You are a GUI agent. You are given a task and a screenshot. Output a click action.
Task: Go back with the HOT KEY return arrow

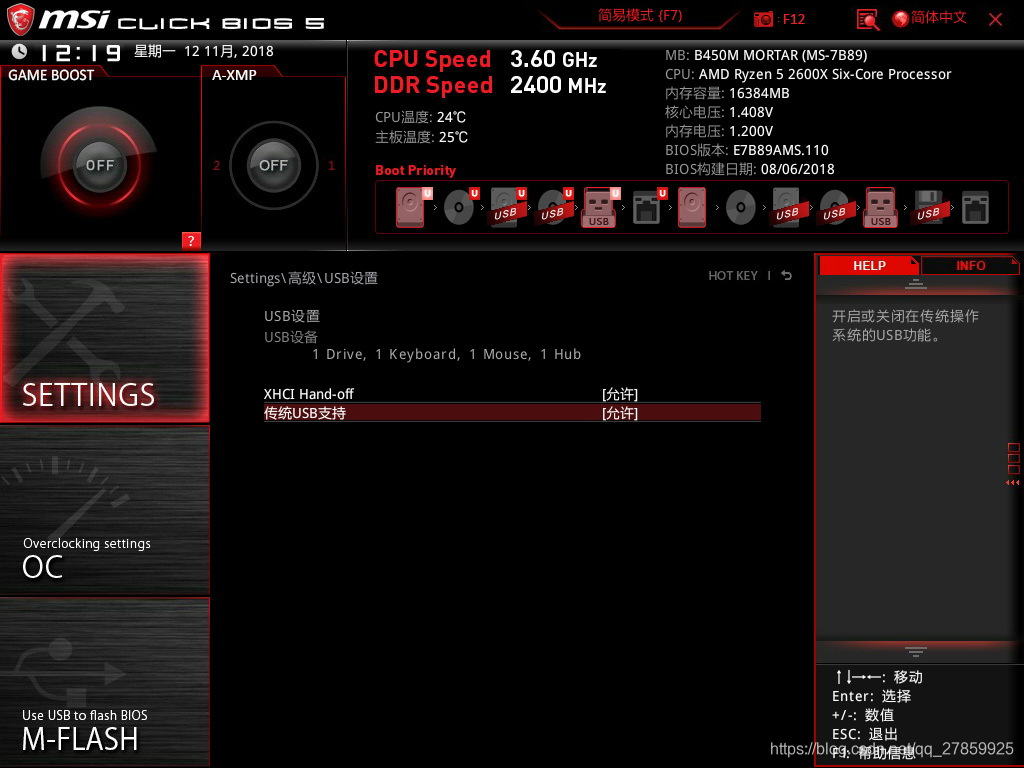pyautogui.click(x=786, y=276)
